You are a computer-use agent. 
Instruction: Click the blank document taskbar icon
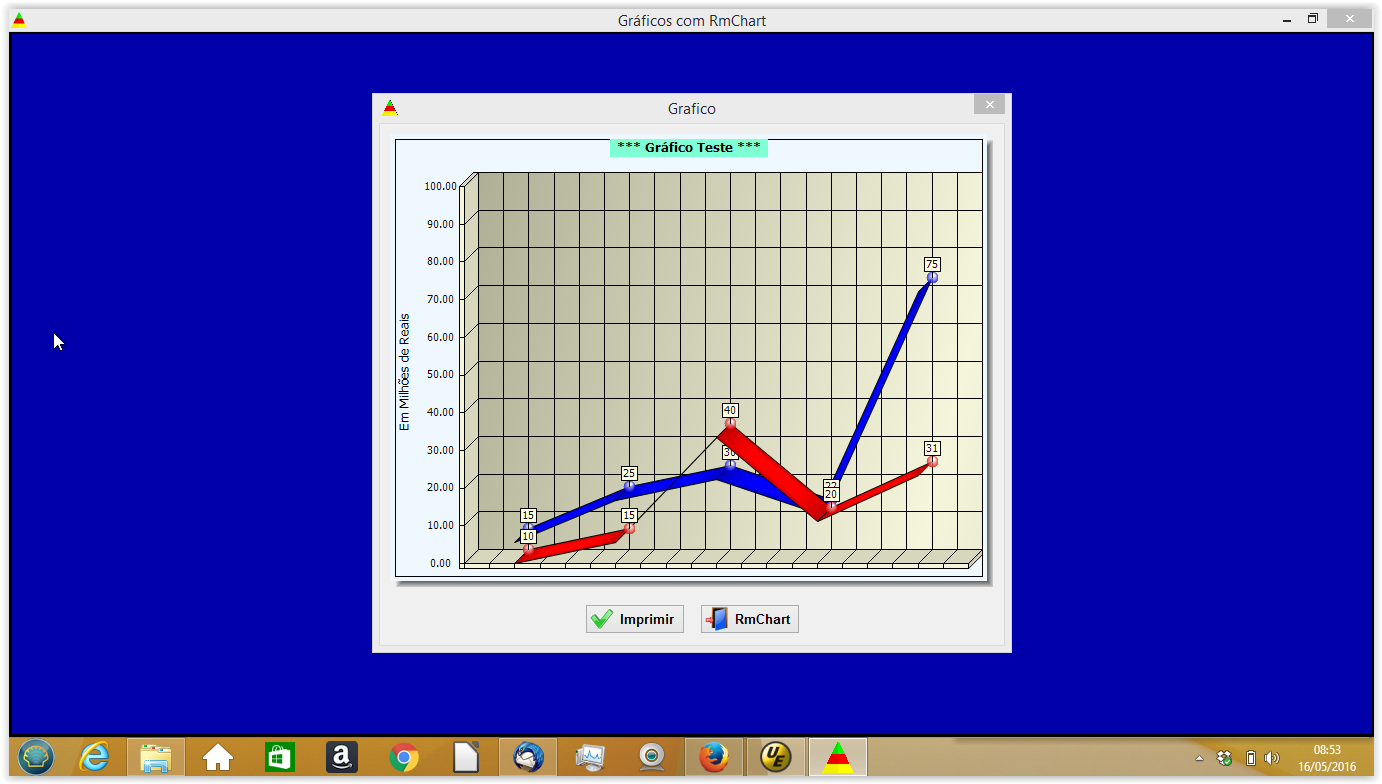pyautogui.click(x=466, y=758)
